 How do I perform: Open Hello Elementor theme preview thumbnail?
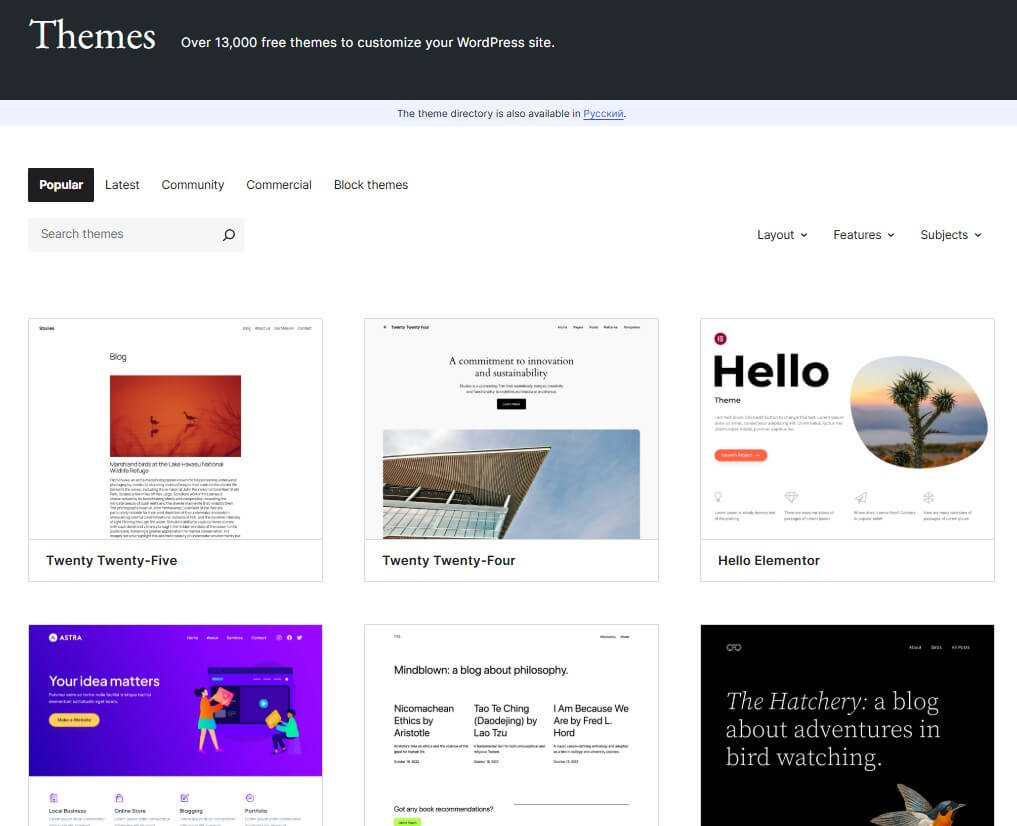tap(847, 429)
